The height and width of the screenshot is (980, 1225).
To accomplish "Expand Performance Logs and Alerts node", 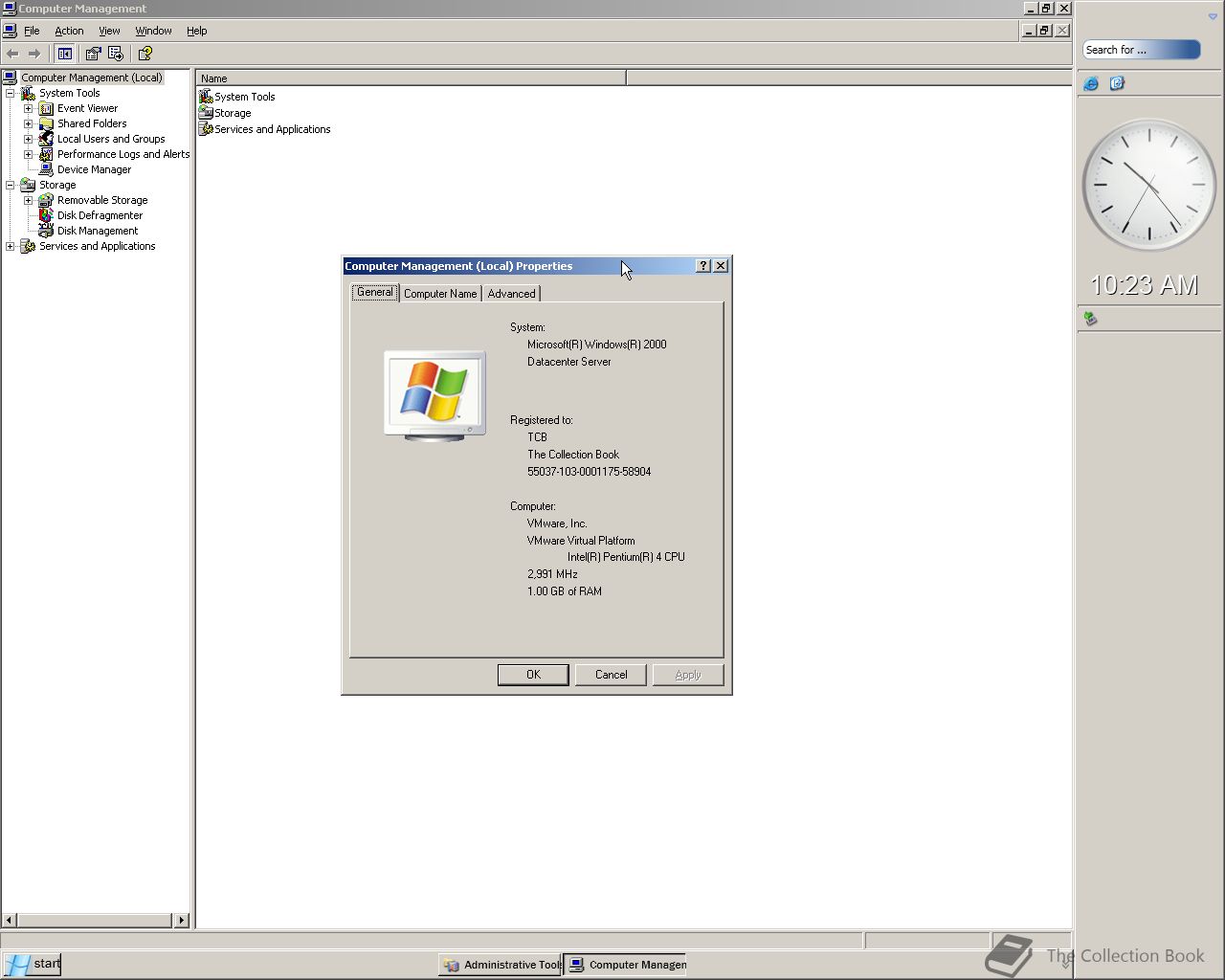I will point(29,155).
